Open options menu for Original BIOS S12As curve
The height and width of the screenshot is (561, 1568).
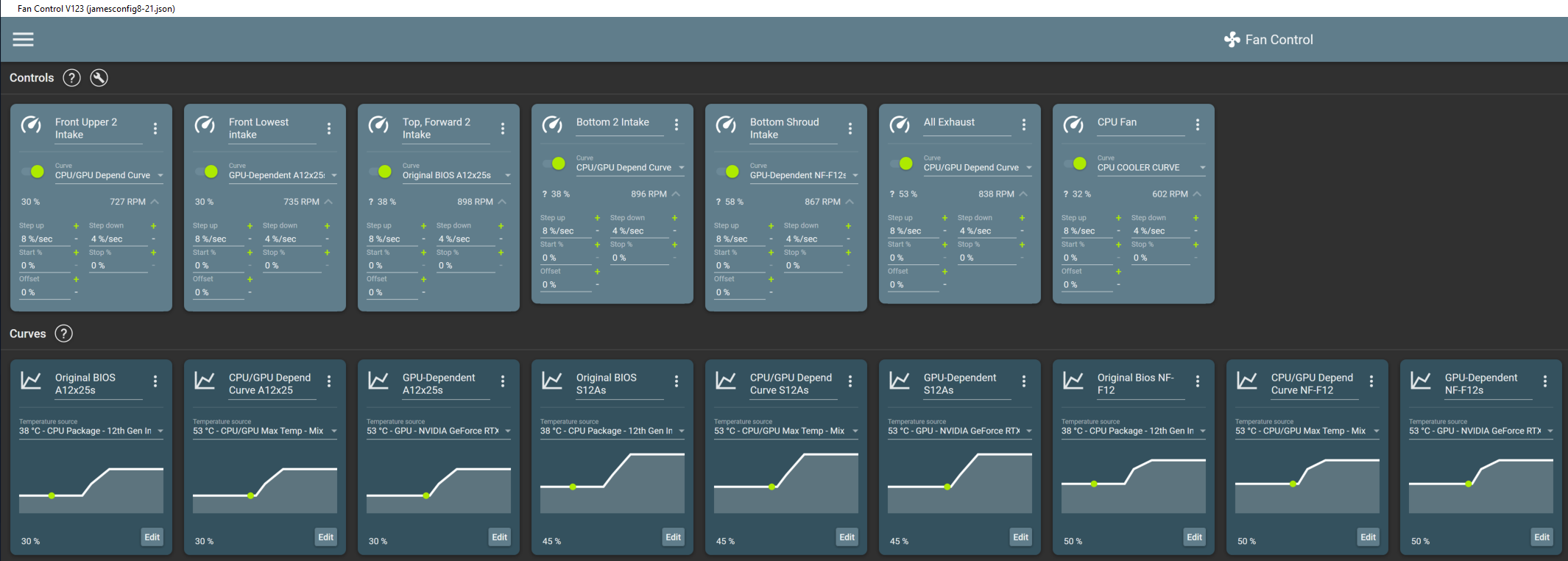click(x=677, y=381)
